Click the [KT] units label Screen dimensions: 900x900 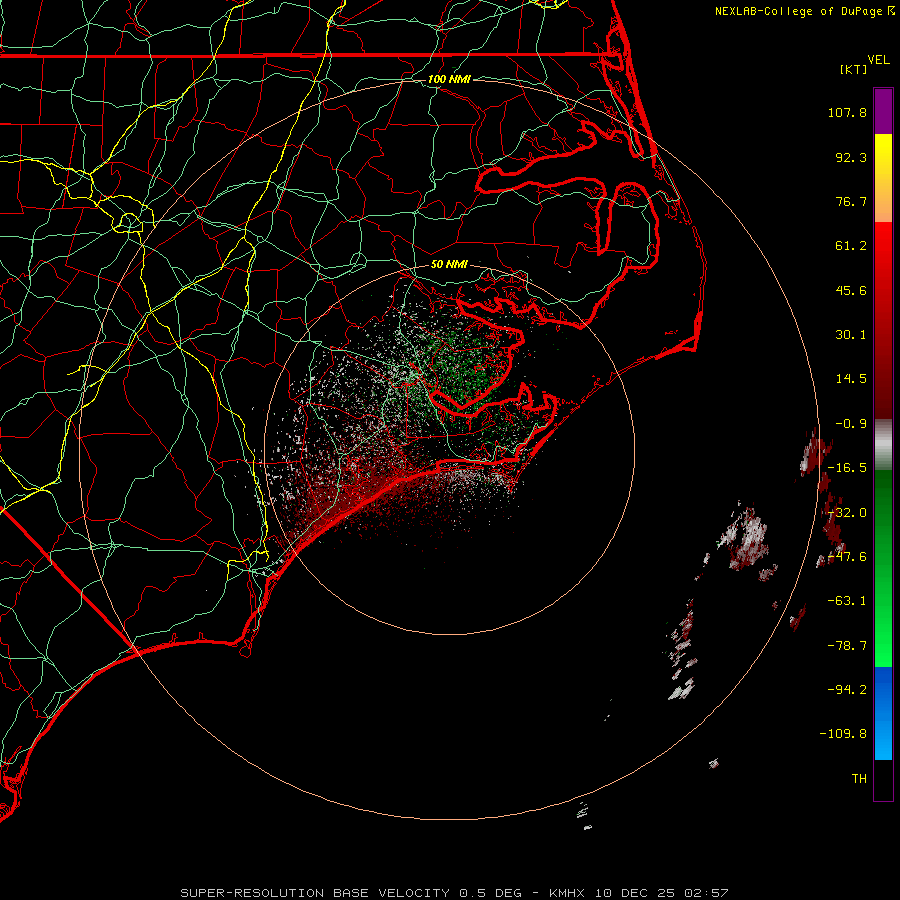(x=854, y=69)
